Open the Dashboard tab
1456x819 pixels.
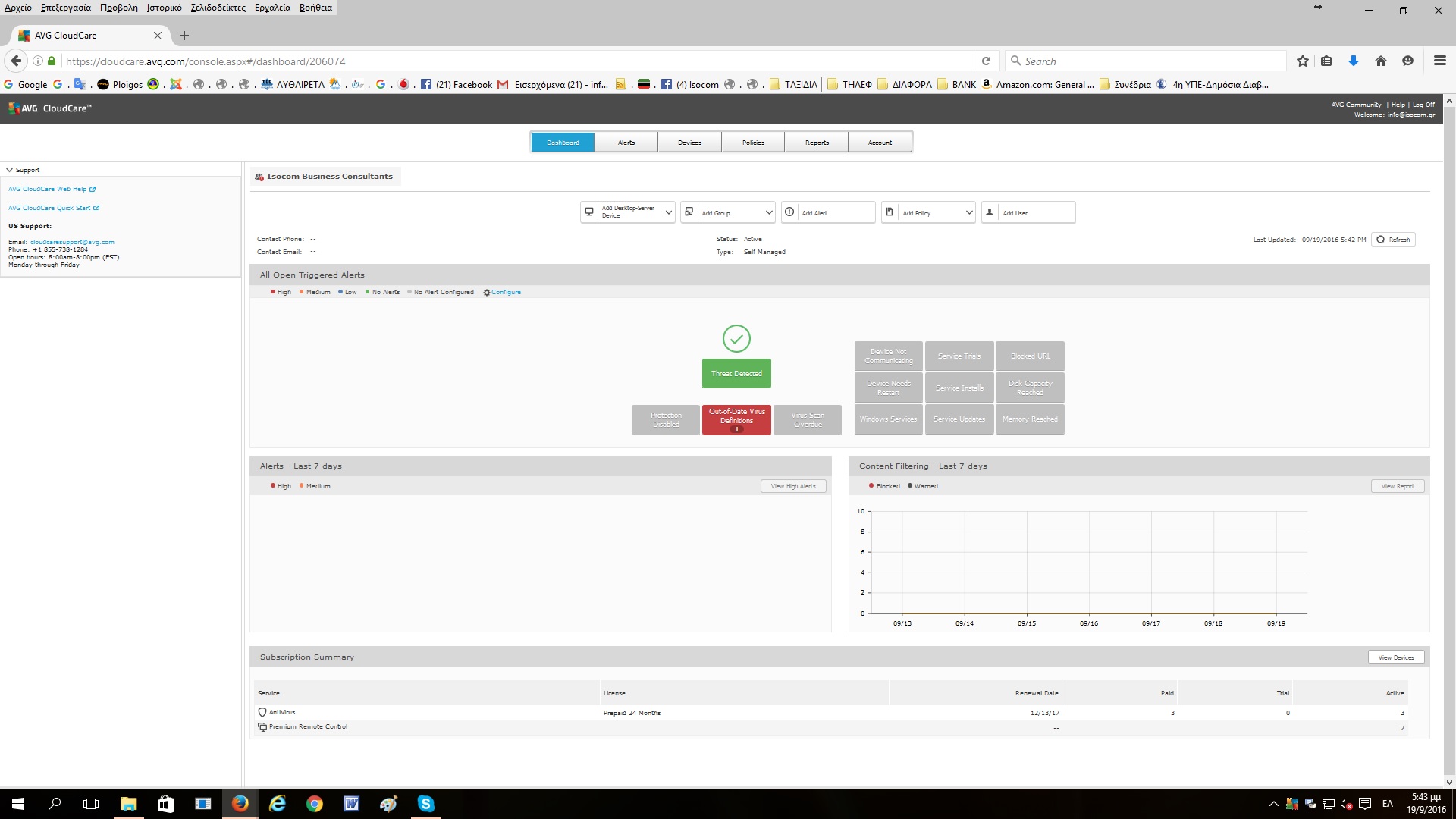563,143
